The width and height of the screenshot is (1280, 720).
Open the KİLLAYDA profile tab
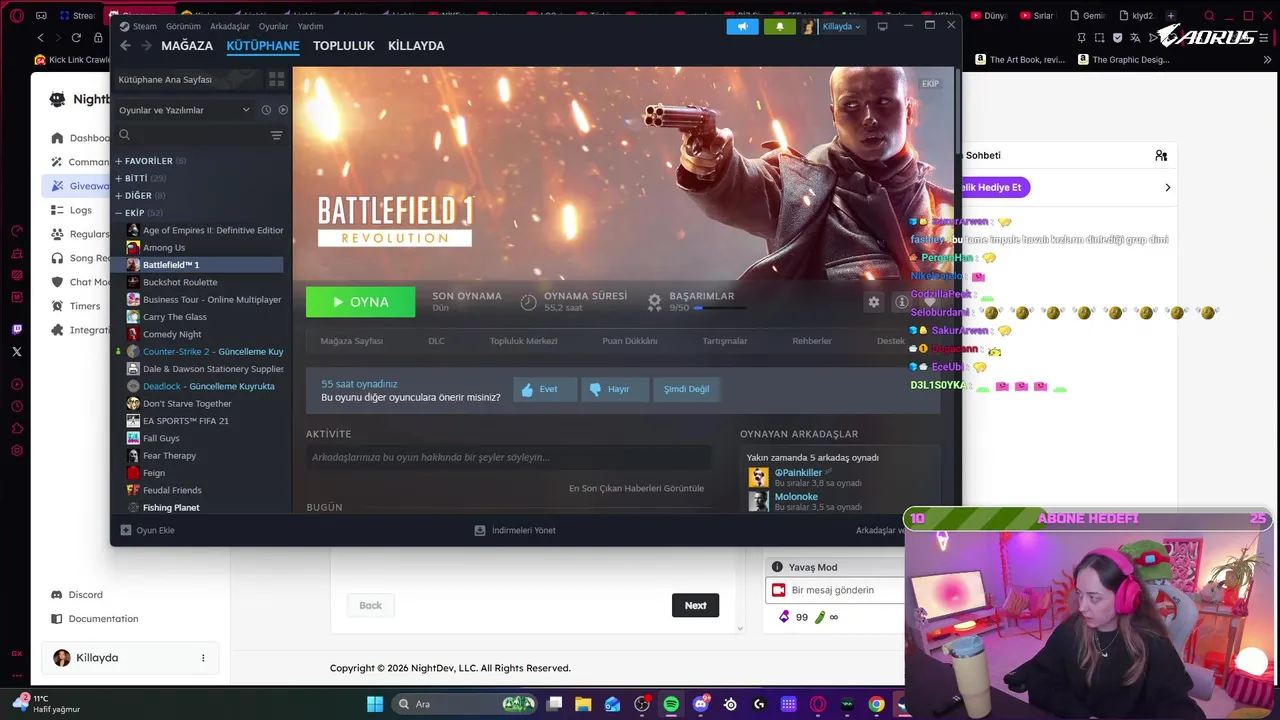(x=416, y=46)
